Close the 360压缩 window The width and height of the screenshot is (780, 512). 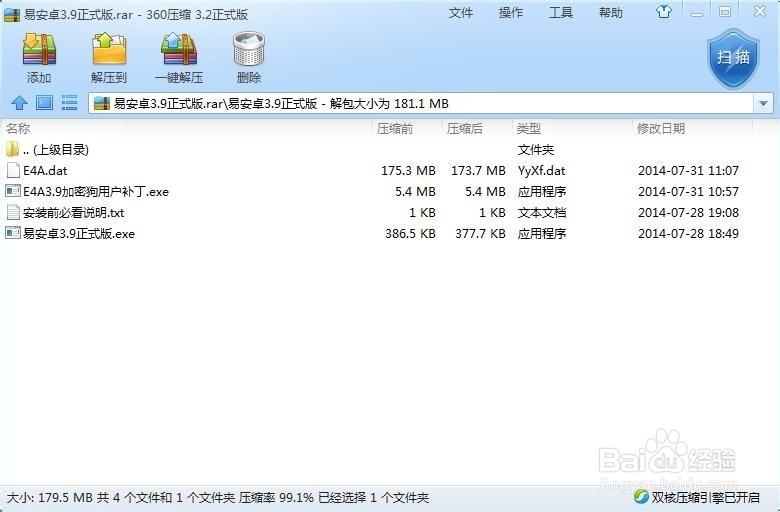click(760, 11)
